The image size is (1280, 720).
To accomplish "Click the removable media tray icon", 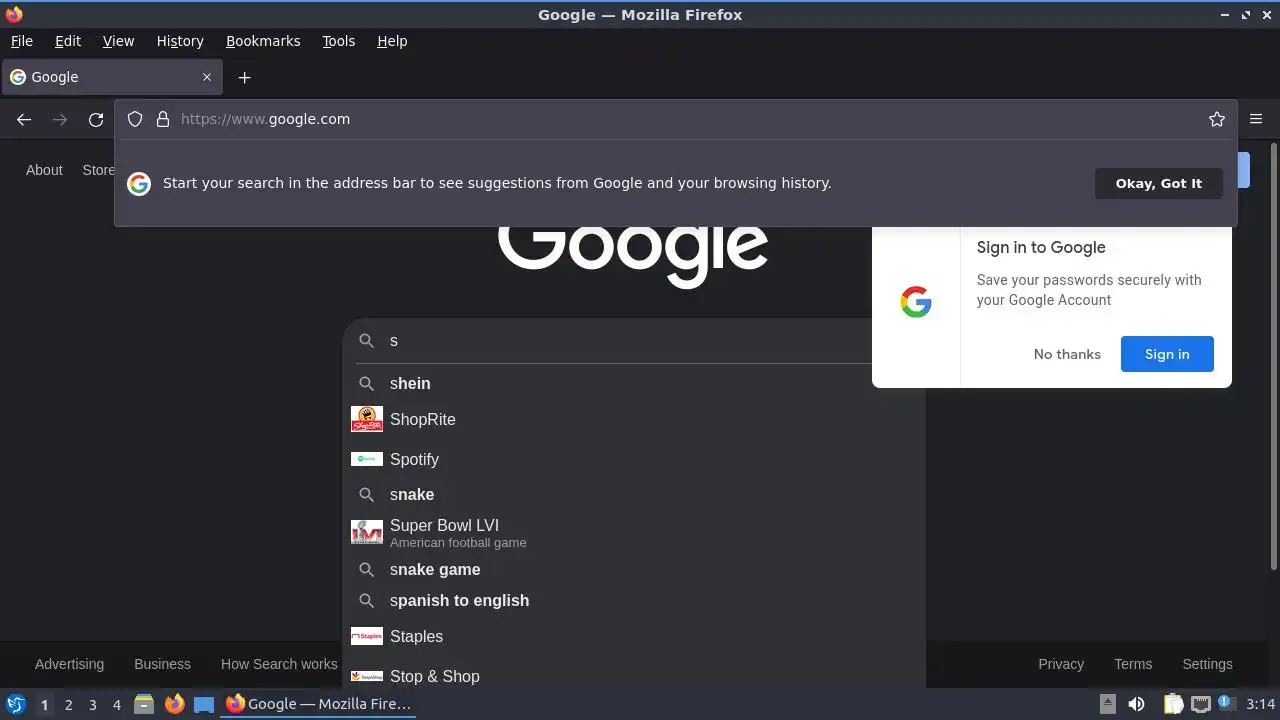I will click(1107, 704).
